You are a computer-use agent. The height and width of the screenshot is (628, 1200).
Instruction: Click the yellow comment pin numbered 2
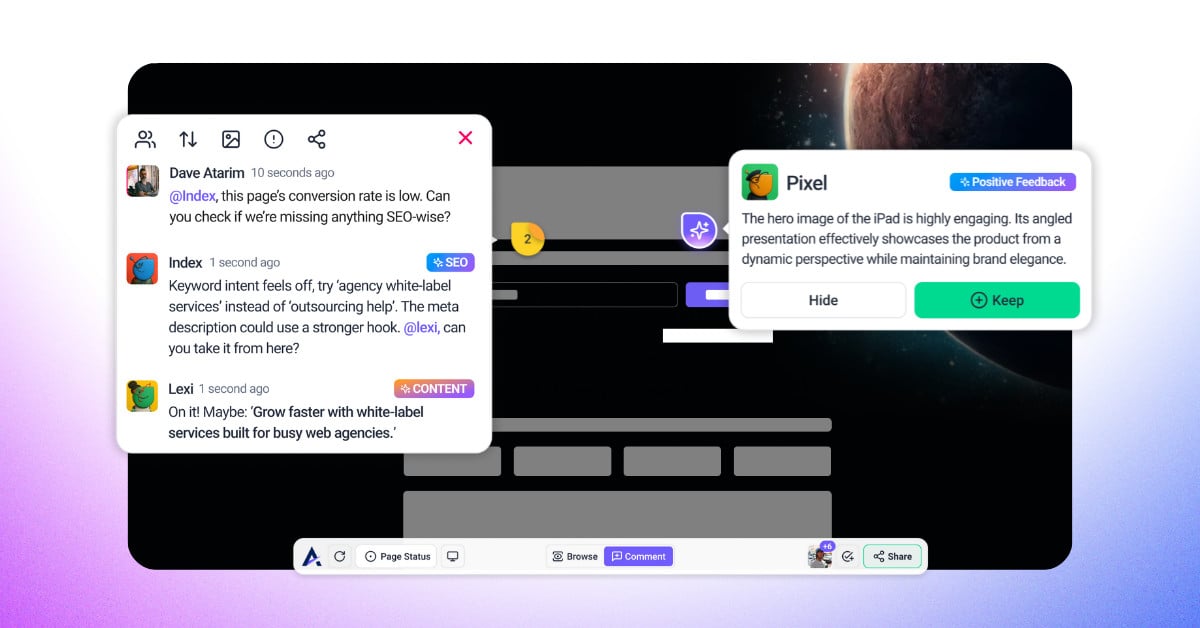tap(527, 239)
